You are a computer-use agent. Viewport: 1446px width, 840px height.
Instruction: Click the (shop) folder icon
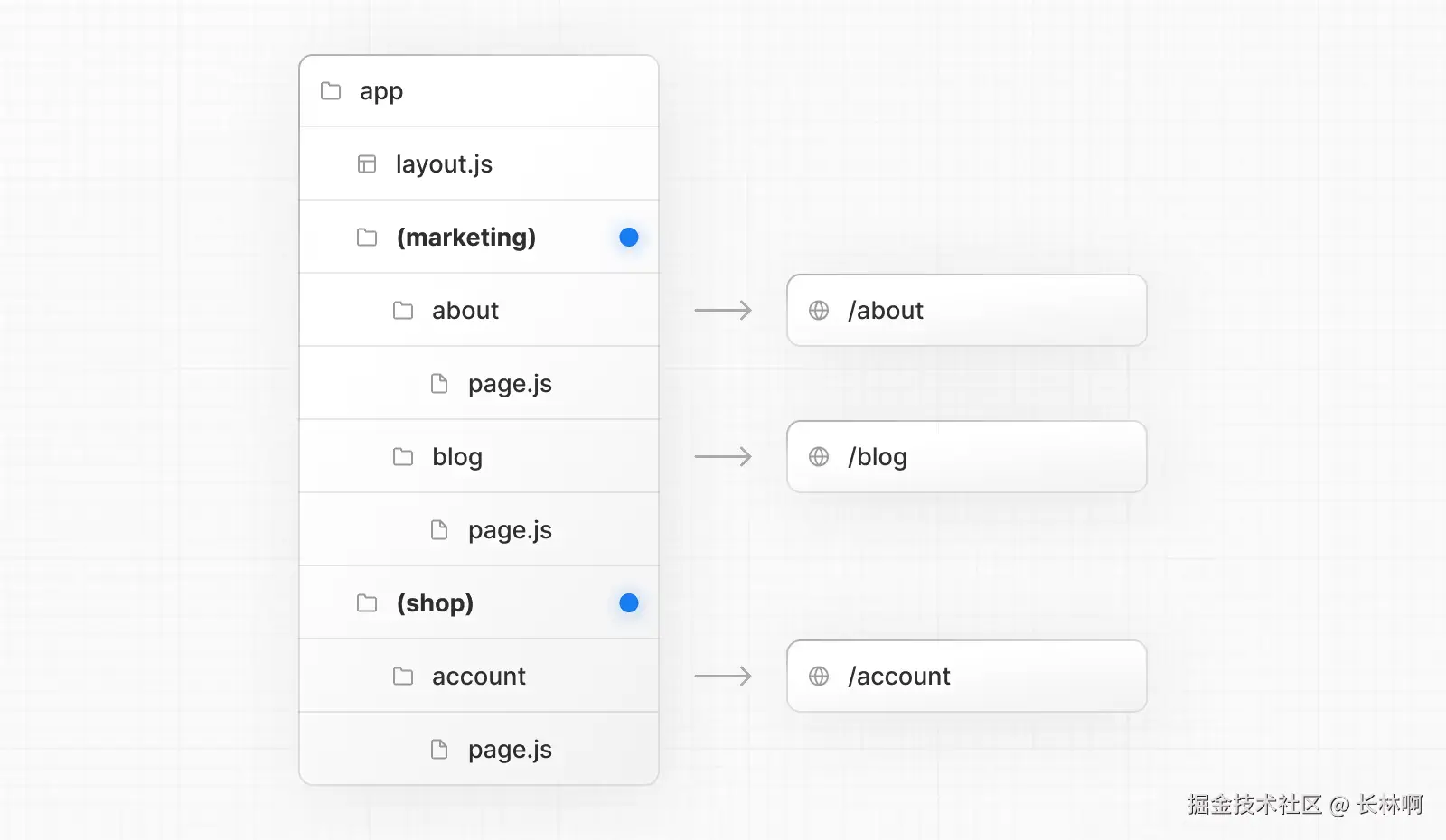pos(367,603)
